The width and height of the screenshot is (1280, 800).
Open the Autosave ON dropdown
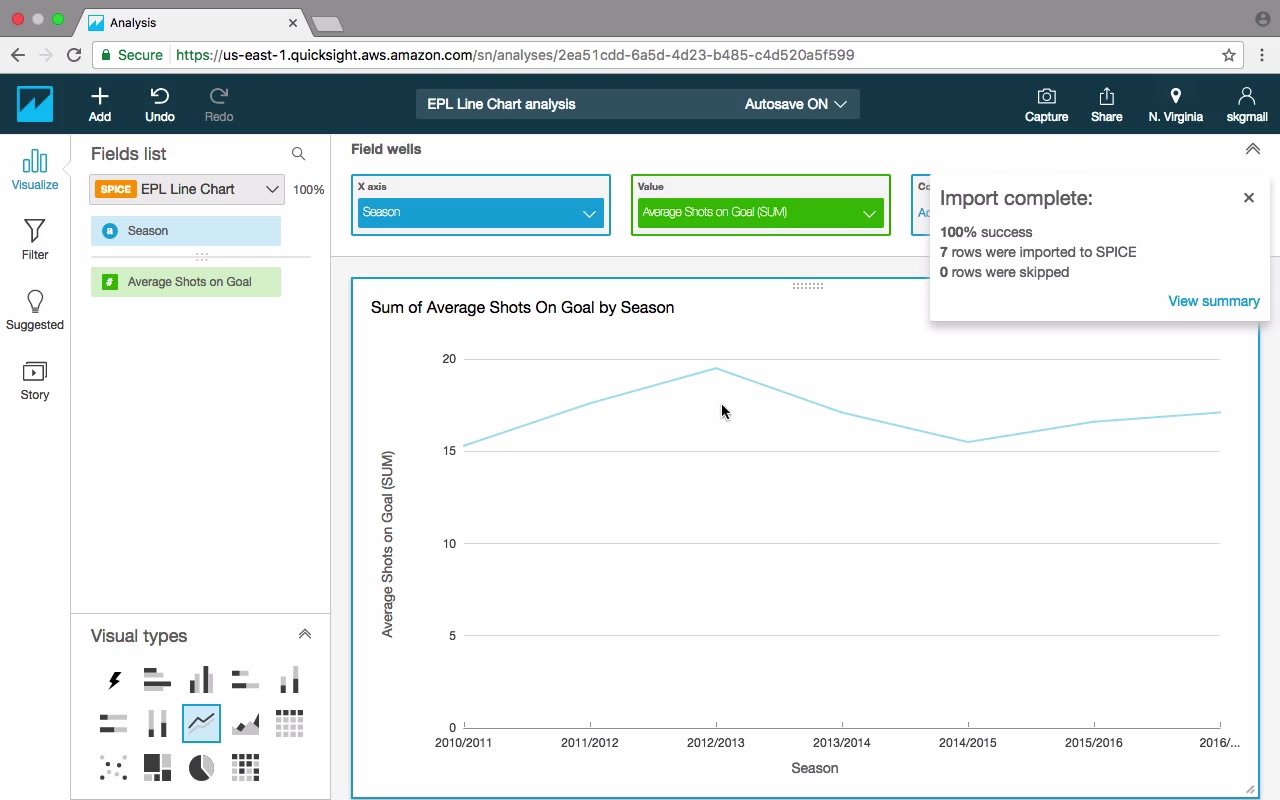pos(796,104)
